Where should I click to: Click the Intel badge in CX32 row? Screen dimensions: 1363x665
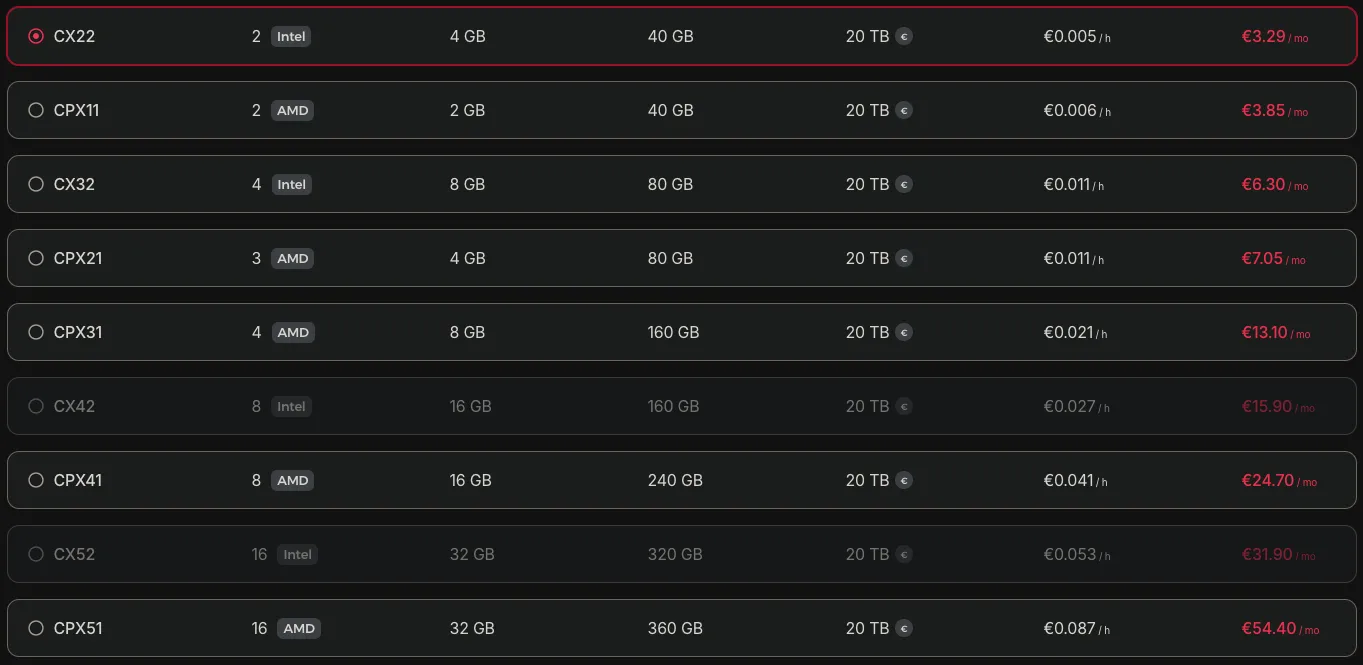(291, 184)
